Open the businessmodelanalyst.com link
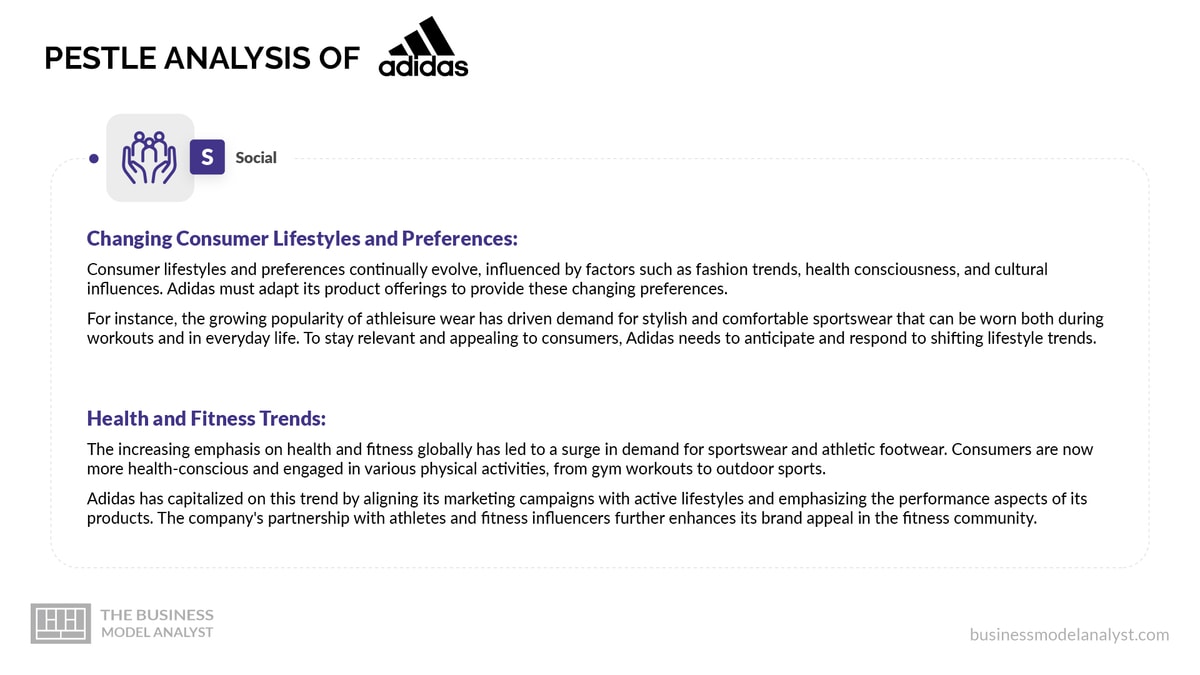The width and height of the screenshot is (1200, 675). 1069,634
